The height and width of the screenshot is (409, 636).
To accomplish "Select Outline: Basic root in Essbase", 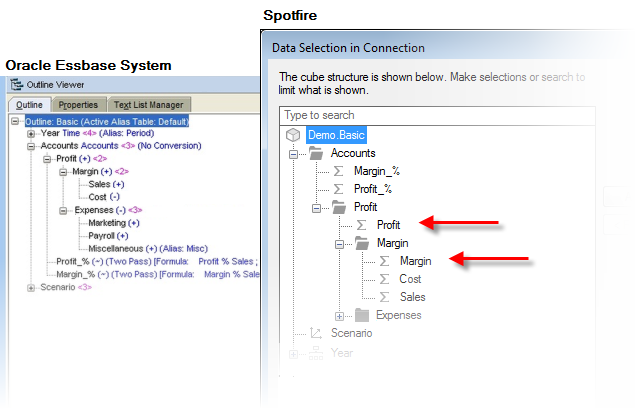I will pyautogui.click(x=107, y=121).
